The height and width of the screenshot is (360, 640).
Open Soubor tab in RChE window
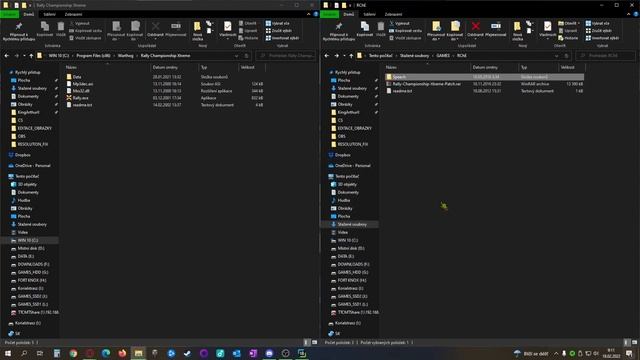[330, 14]
